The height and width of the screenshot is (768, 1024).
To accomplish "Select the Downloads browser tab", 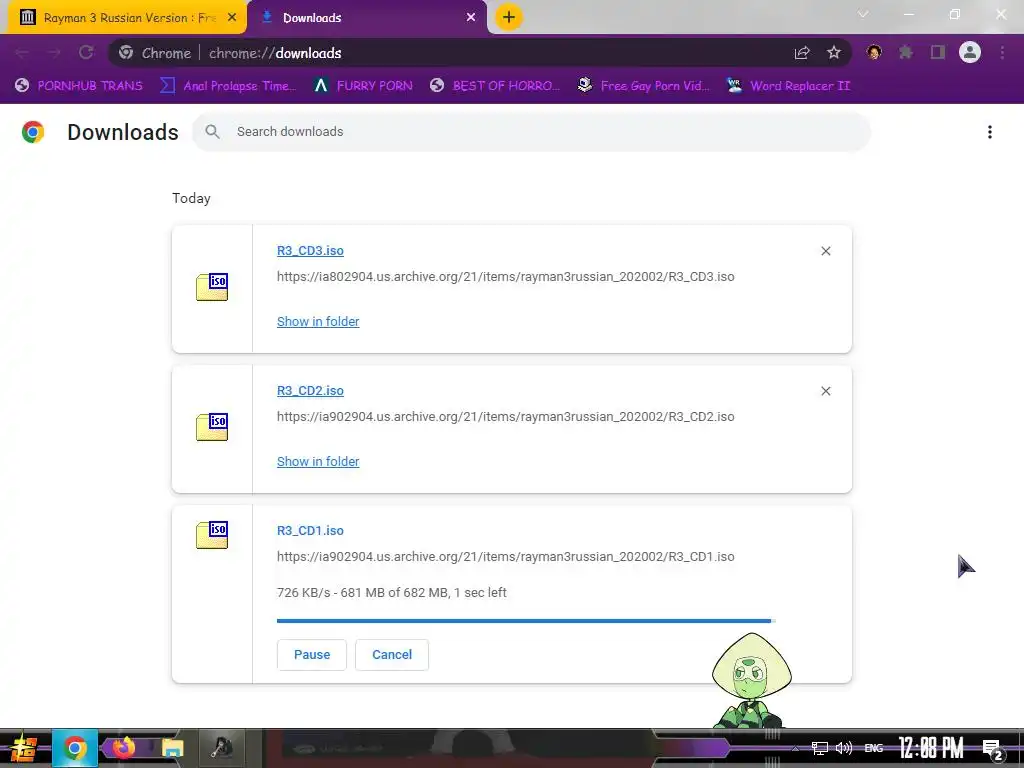I will [x=366, y=18].
